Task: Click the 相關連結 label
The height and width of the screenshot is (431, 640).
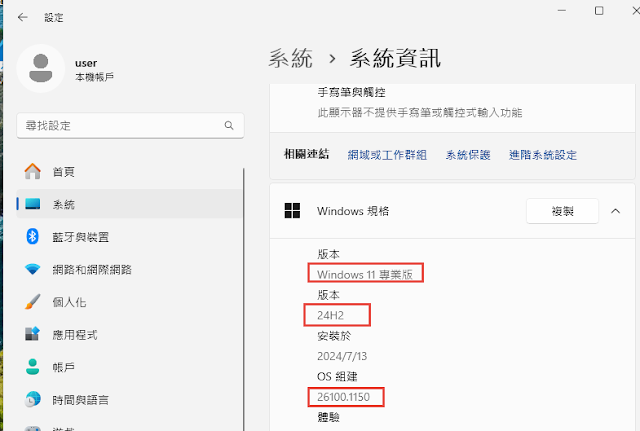Action: pyautogui.click(x=307, y=154)
